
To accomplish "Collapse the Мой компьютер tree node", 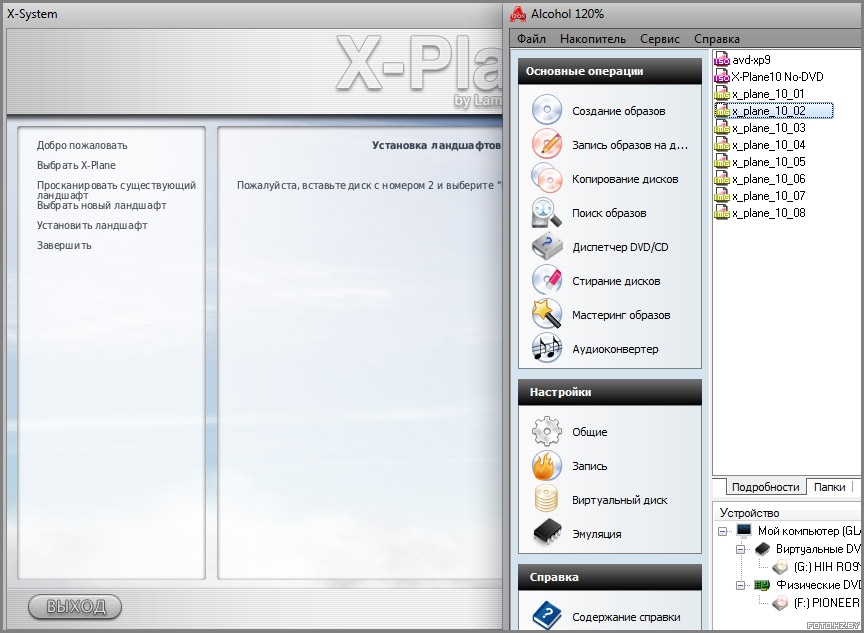I will pyautogui.click(x=722, y=532).
